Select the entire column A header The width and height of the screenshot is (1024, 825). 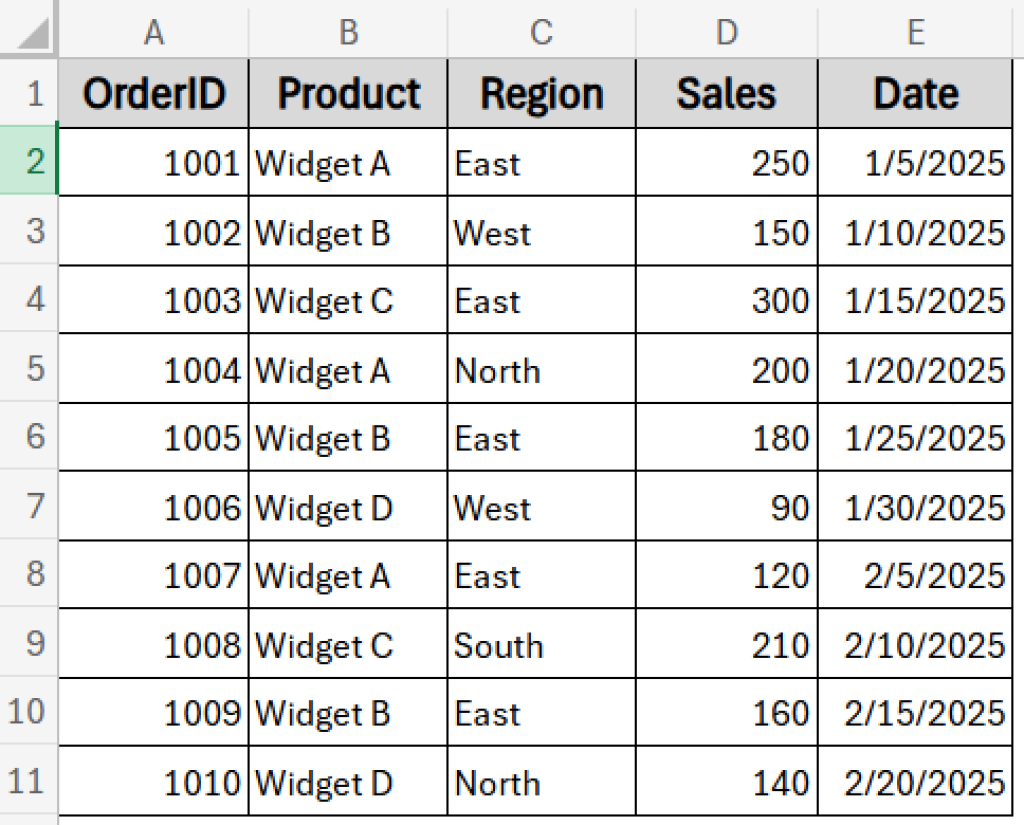pos(154,31)
